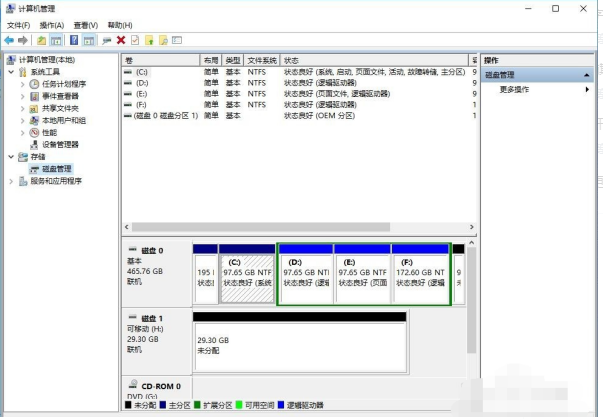Expand the Event Viewer (事件查看器) node
This screenshot has width=603, height=419.
click(x=23, y=96)
